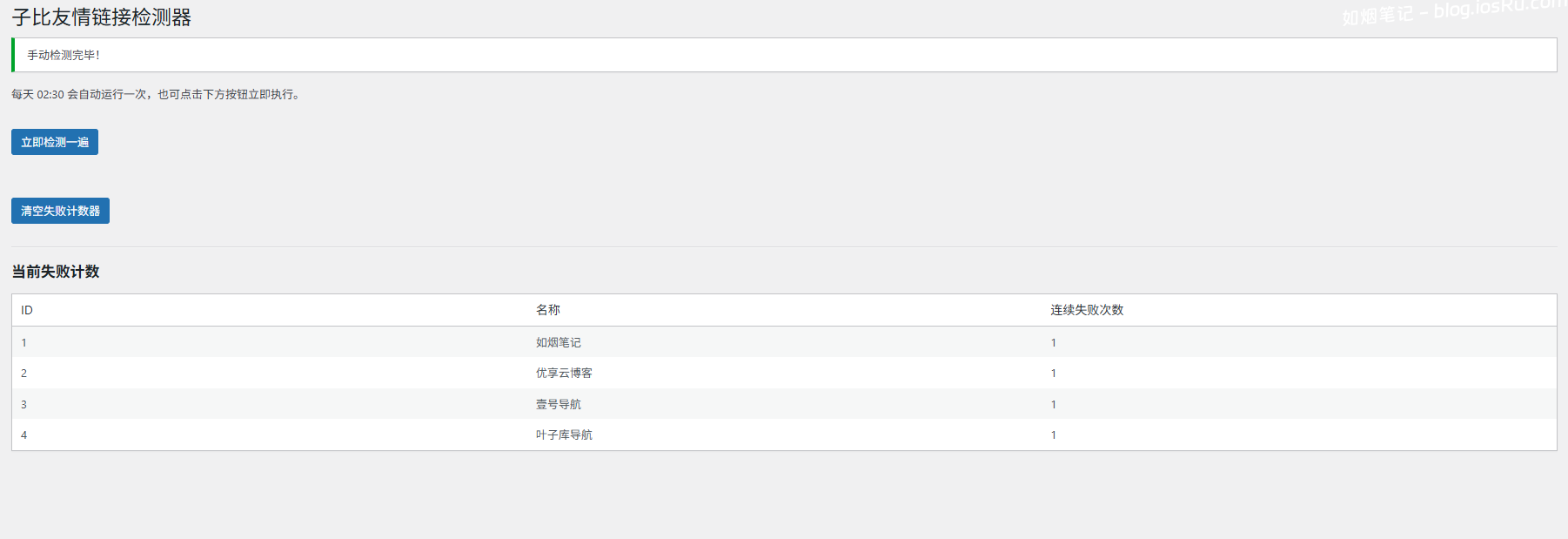
Task: Click the failure count for 叶子库导航
Action: [1054, 435]
